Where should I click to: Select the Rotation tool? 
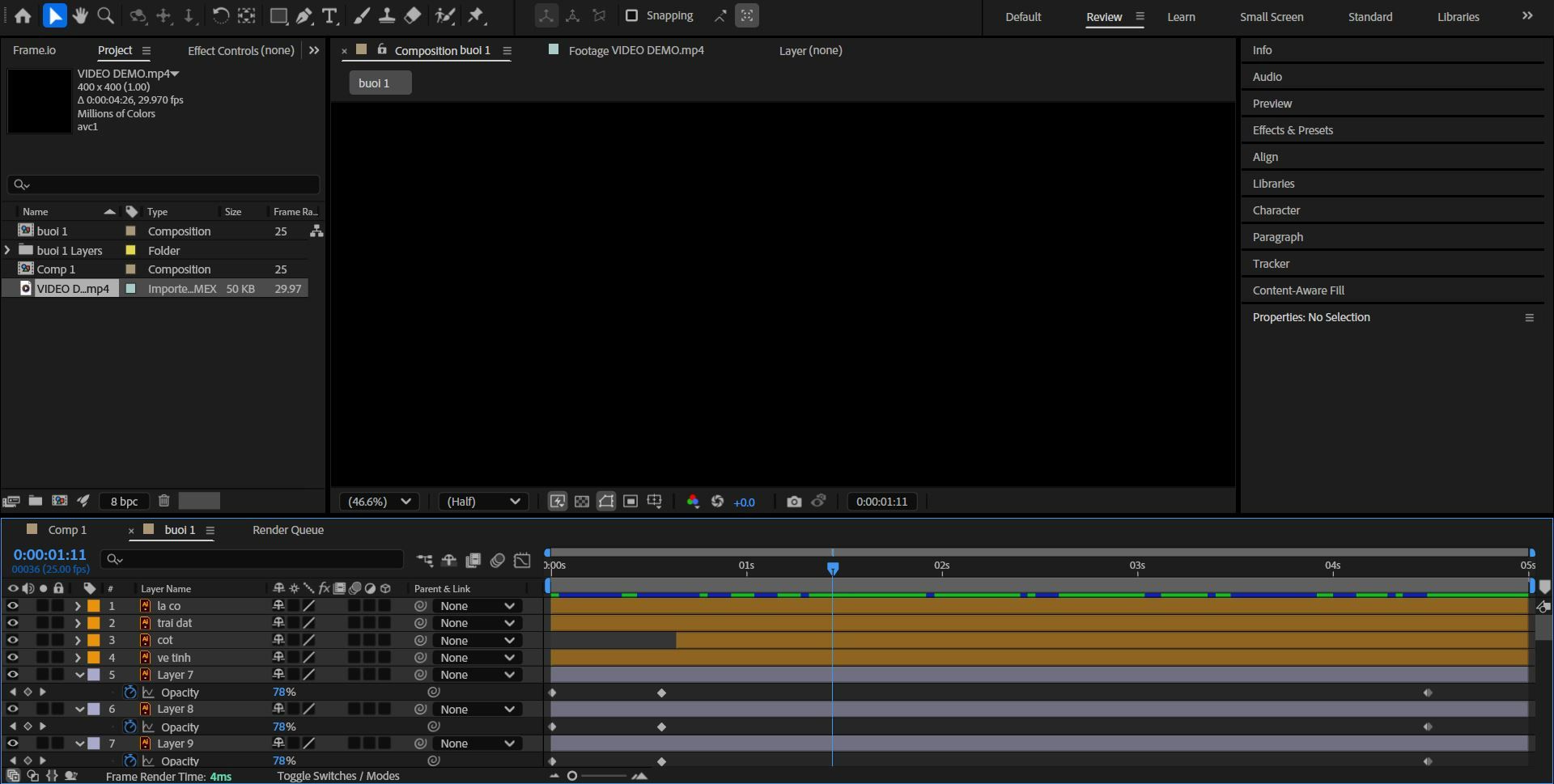pos(220,15)
